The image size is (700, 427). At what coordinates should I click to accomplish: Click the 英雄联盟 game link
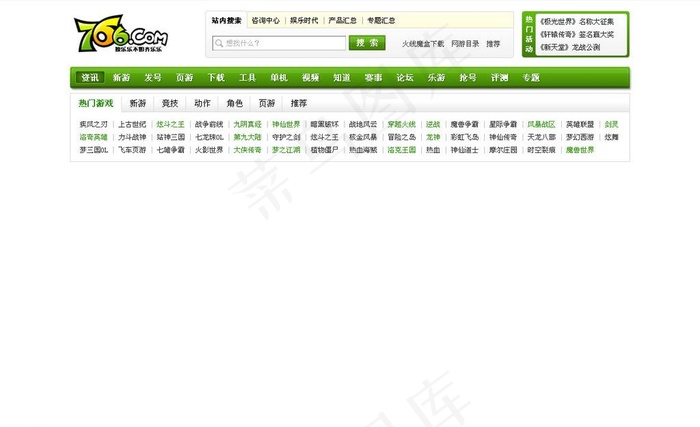coord(580,124)
